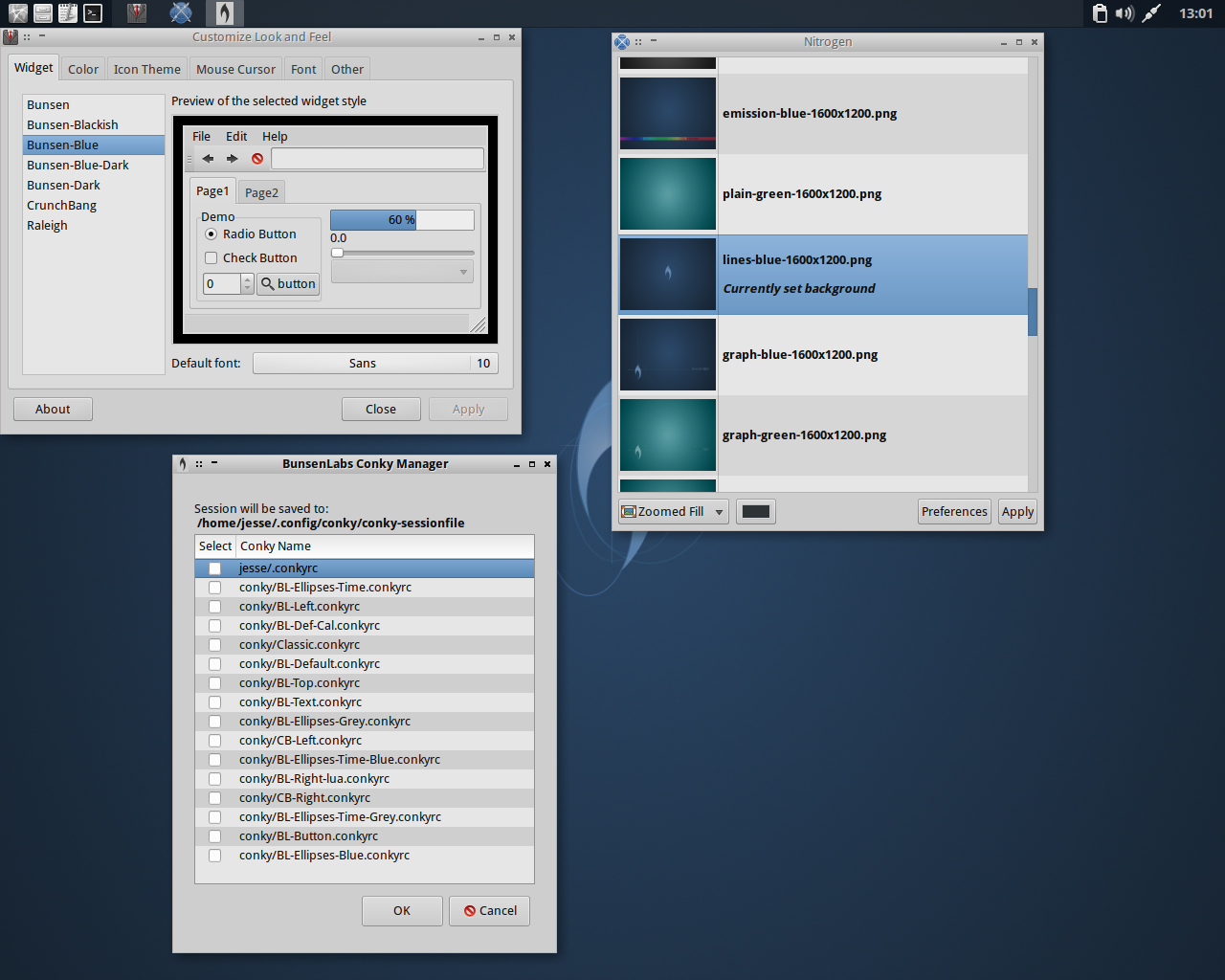Open the web browser launcher in top panel
The width and height of the screenshot is (1225, 980).
click(17, 12)
